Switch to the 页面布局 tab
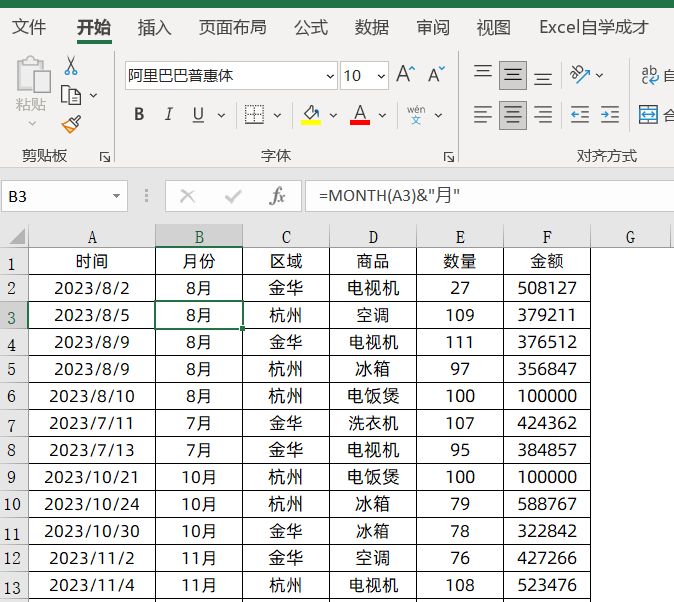 click(x=233, y=27)
